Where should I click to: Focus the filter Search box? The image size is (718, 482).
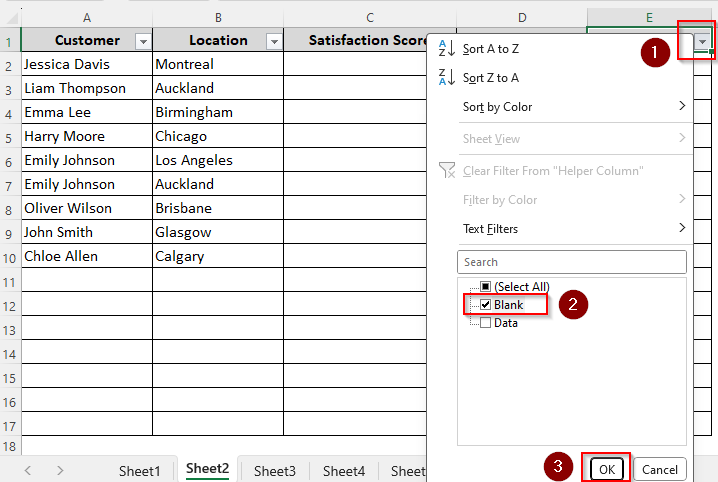(571, 262)
